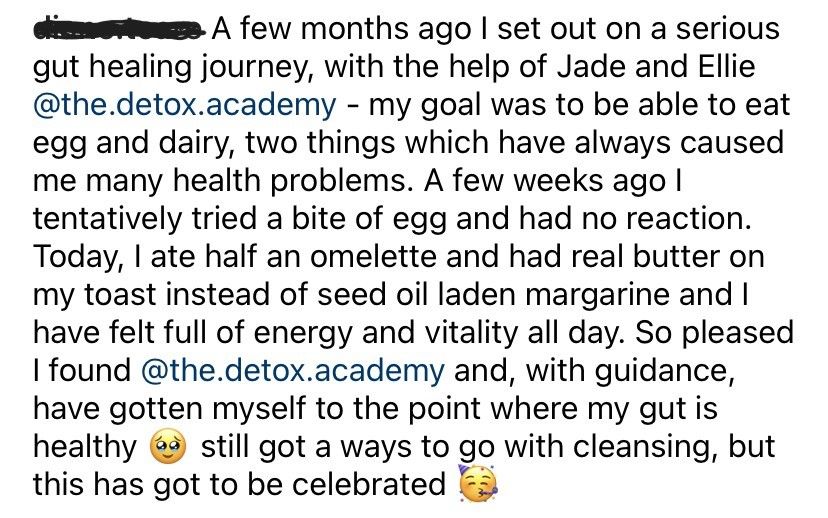Click the party face emoji after "celebrated"
This screenshot has width=828, height=518.
pos(478,484)
